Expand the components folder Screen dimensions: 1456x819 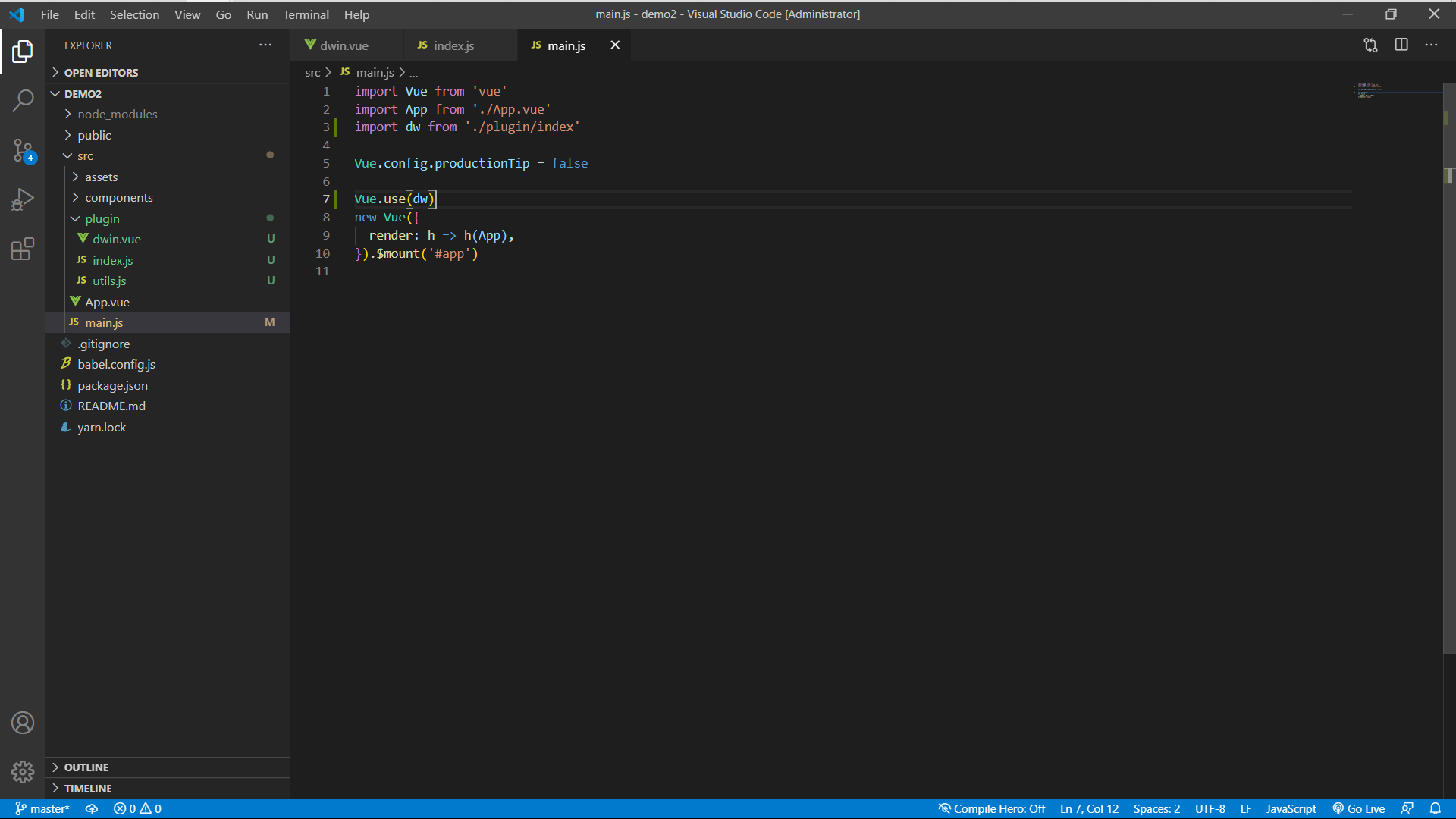click(168, 198)
